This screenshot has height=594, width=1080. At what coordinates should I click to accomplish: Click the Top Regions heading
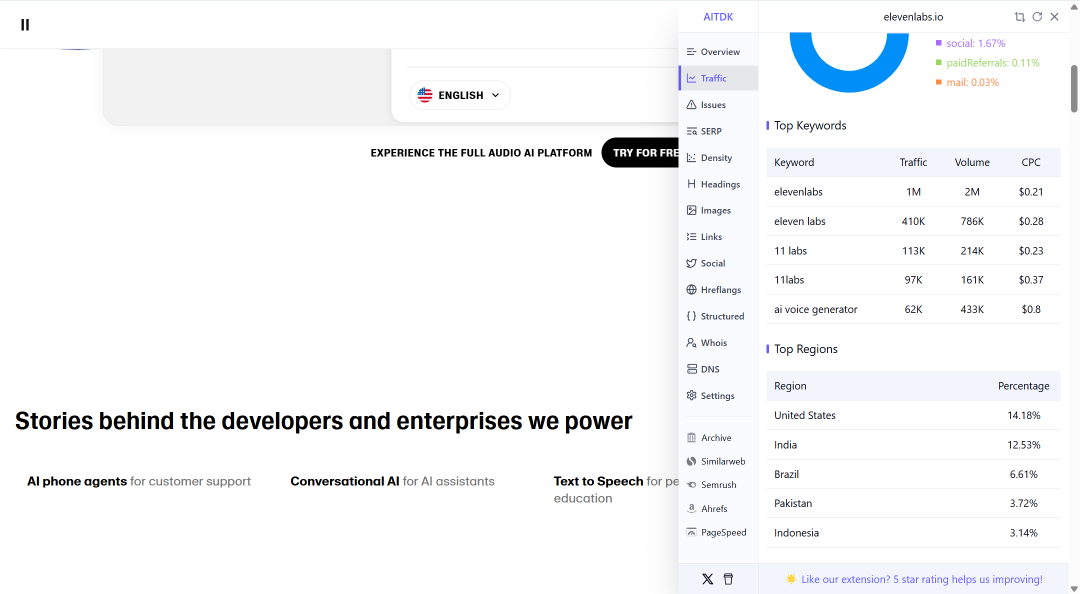point(806,349)
